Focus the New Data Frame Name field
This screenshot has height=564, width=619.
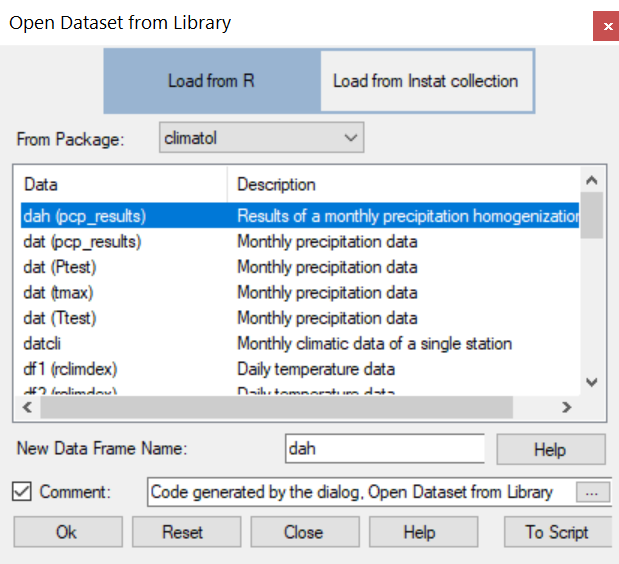point(385,449)
